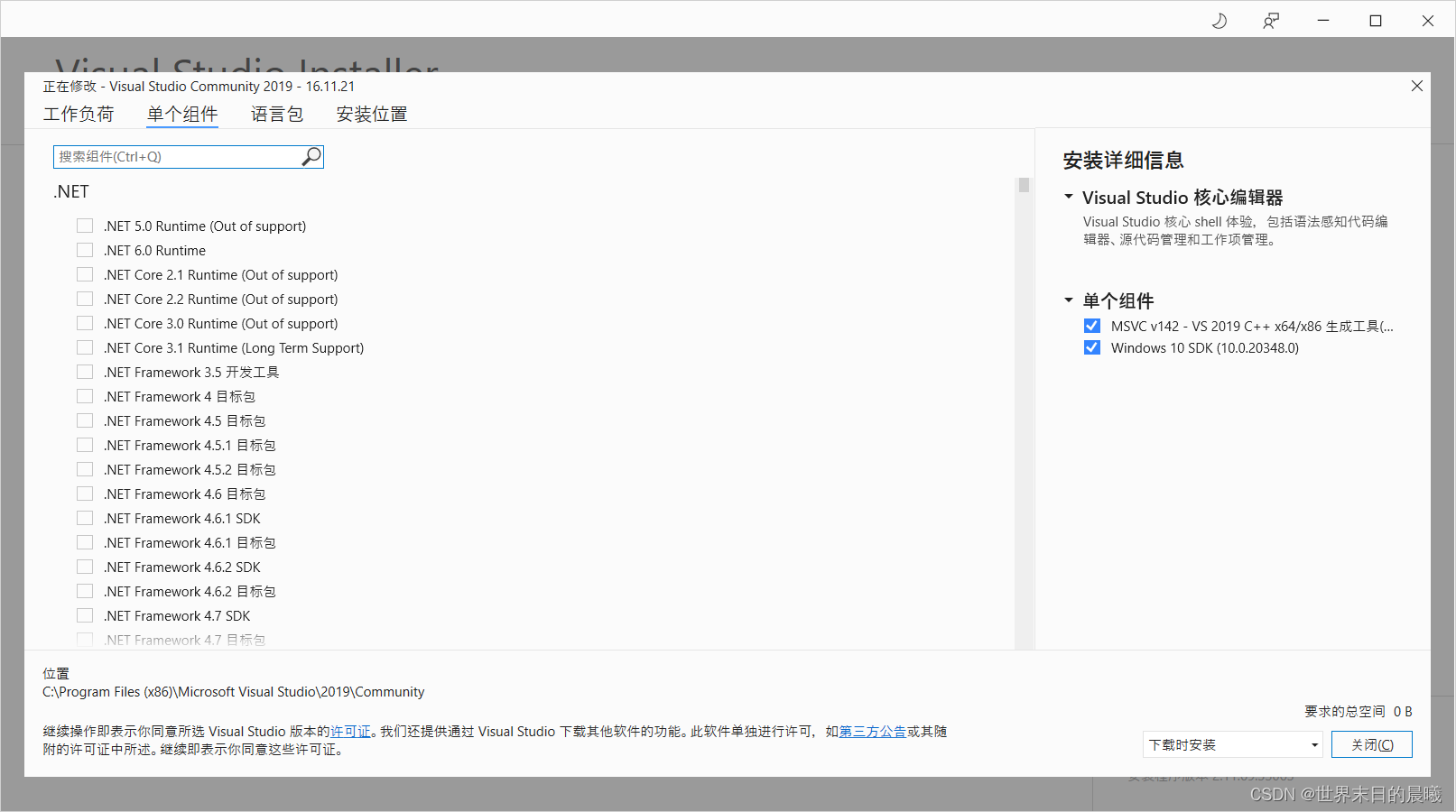
Task: Click the install location path text
Action: point(234,692)
